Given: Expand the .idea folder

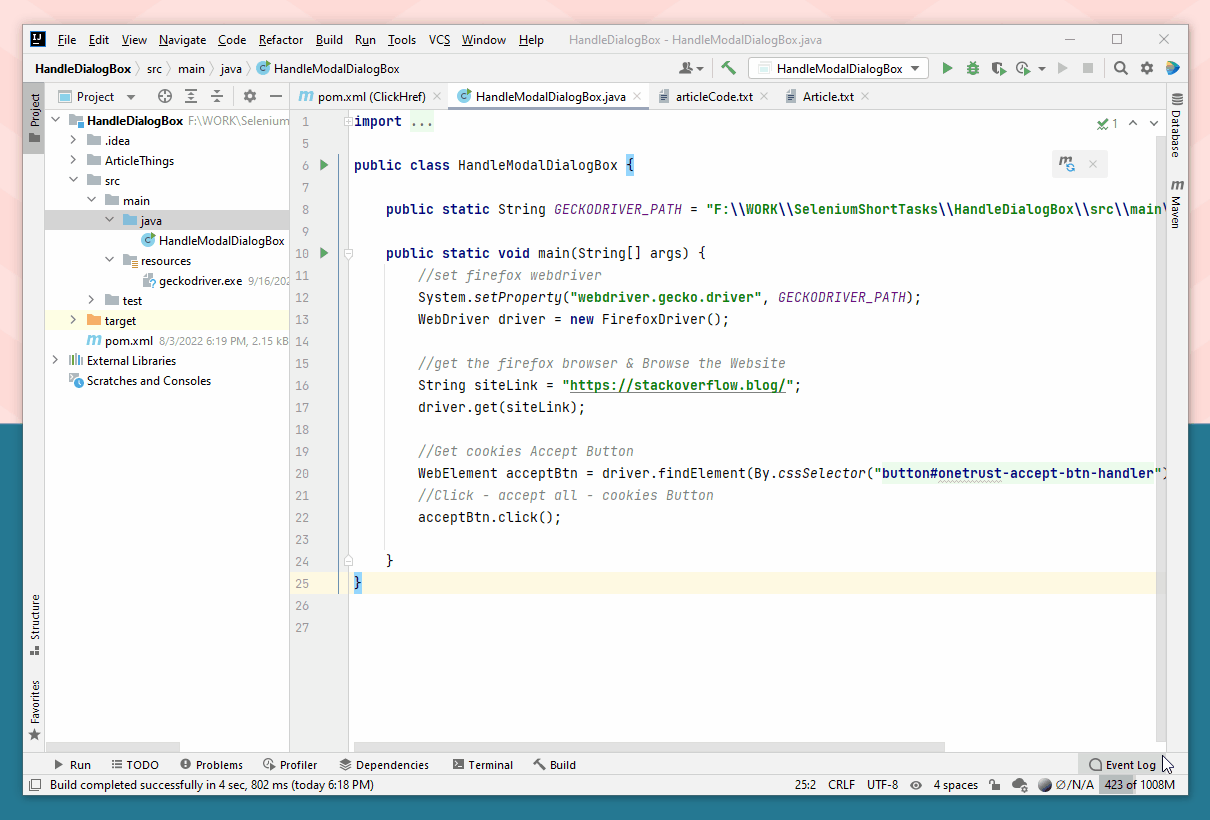Looking at the screenshot, I should coord(73,140).
